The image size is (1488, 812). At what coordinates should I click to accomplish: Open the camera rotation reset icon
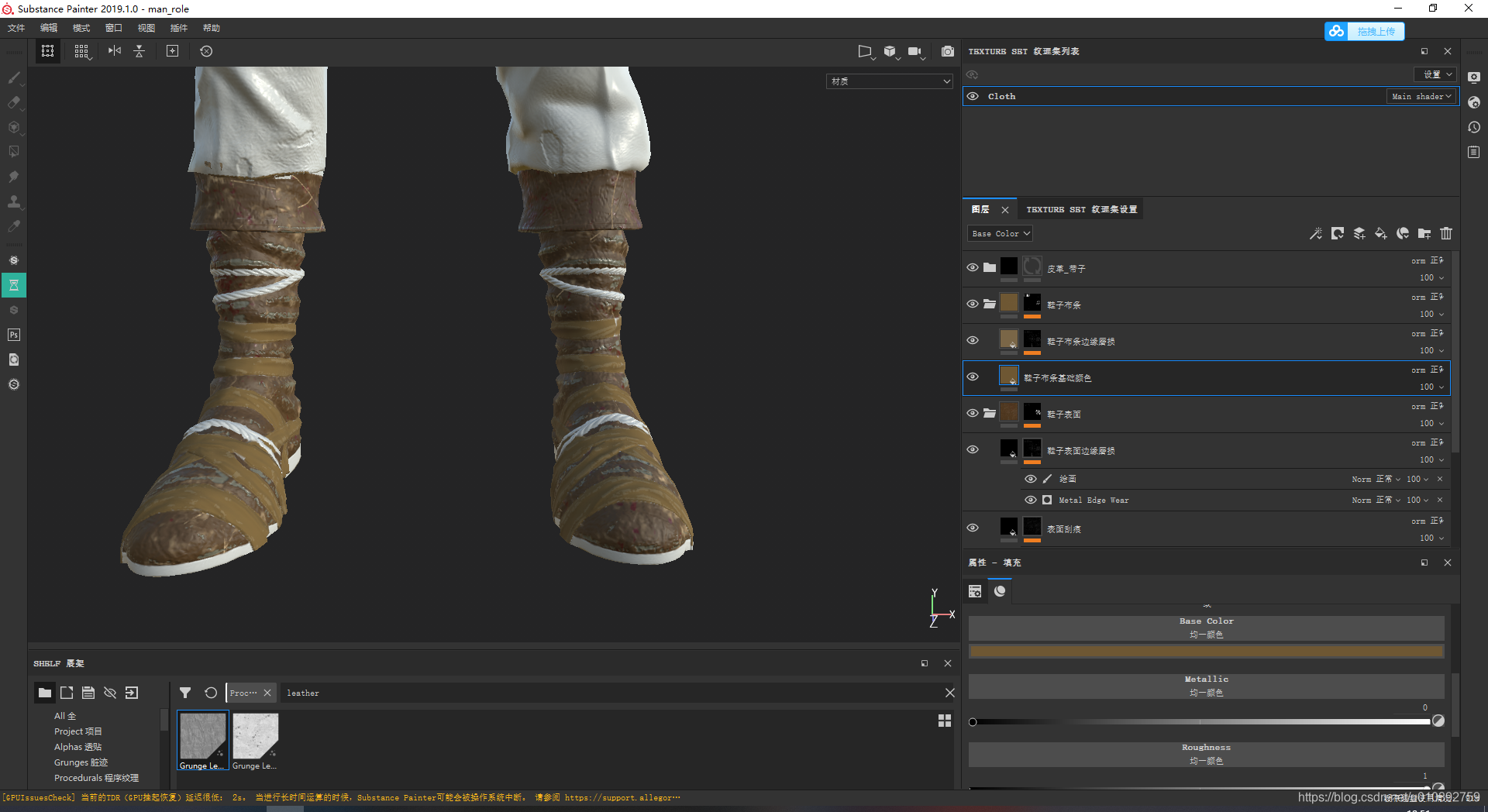206,51
